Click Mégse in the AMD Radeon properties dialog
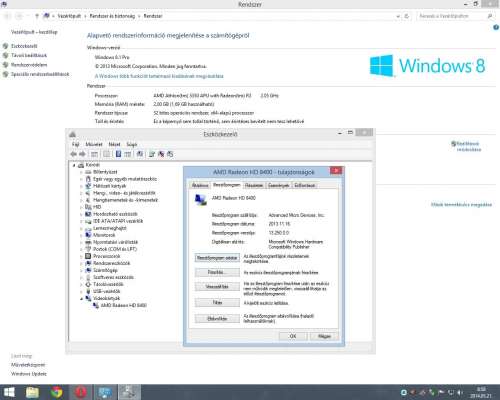 point(324,336)
